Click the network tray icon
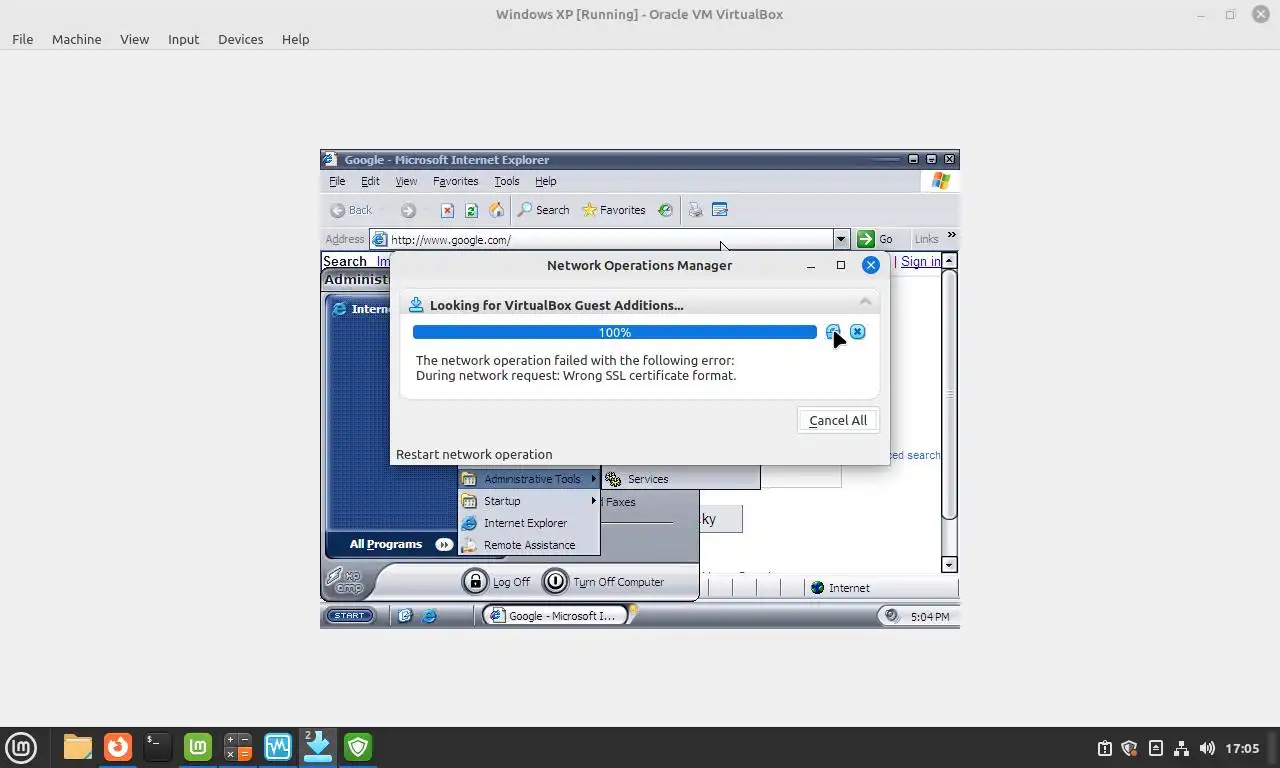The width and height of the screenshot is (1280, 768). 1181,748
